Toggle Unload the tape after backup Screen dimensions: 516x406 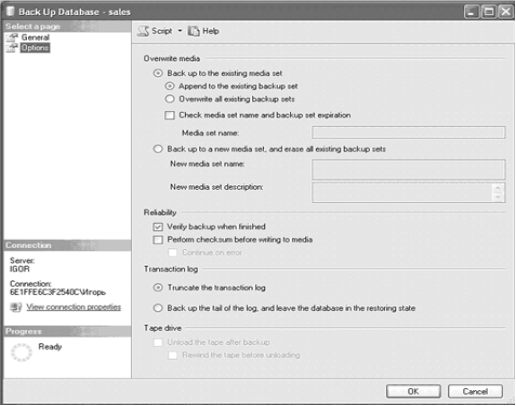158,342
